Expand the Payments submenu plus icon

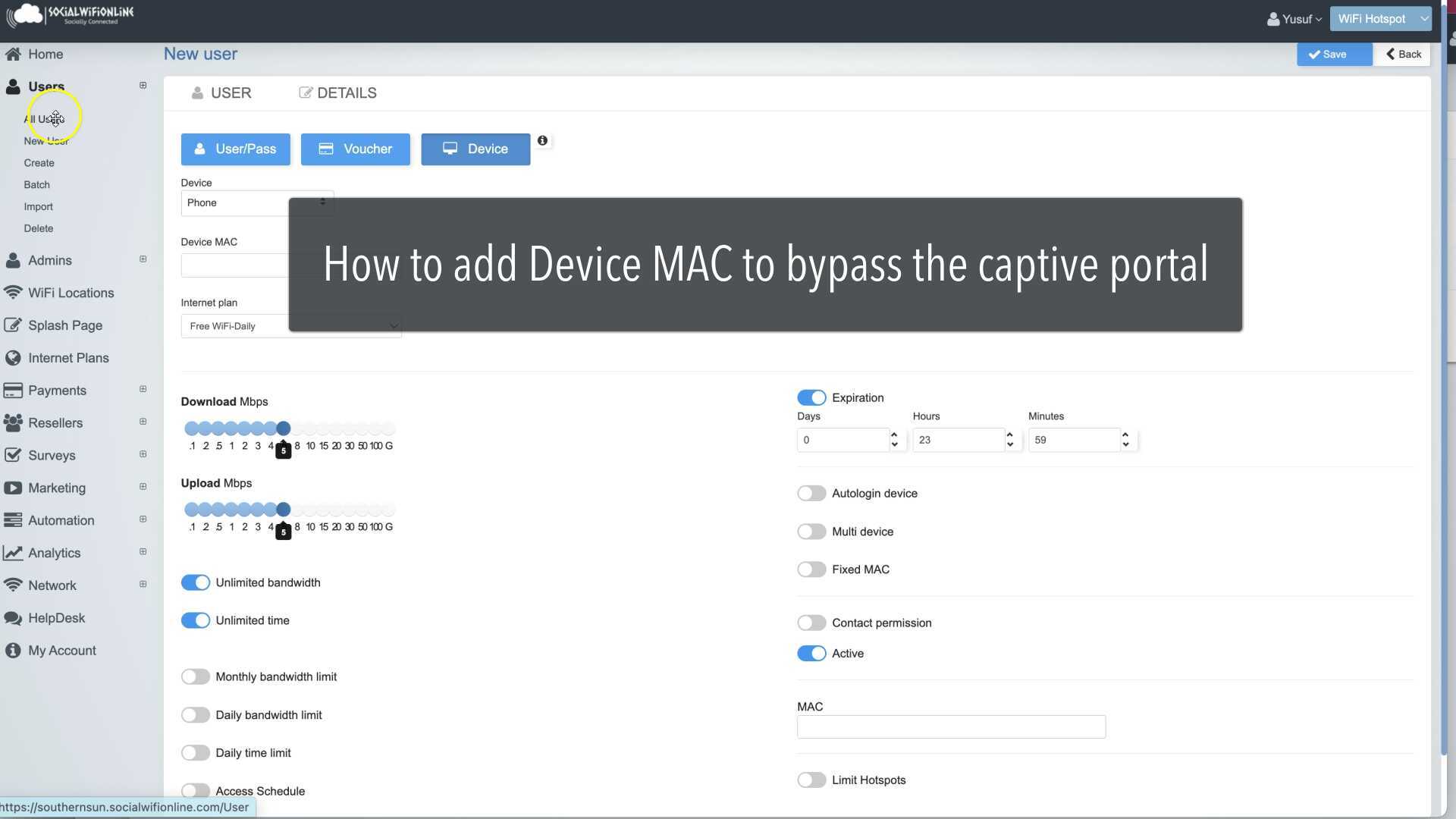pos(143,389)
